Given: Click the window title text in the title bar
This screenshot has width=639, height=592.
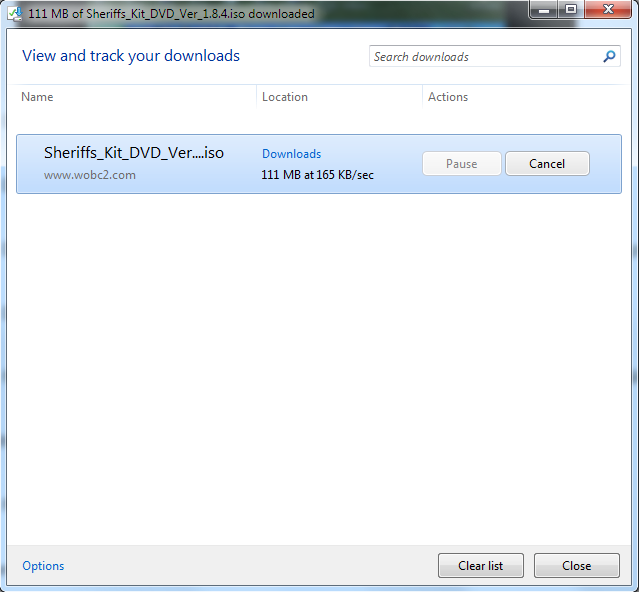Looking at the screenshot, I should coord(171,14).
